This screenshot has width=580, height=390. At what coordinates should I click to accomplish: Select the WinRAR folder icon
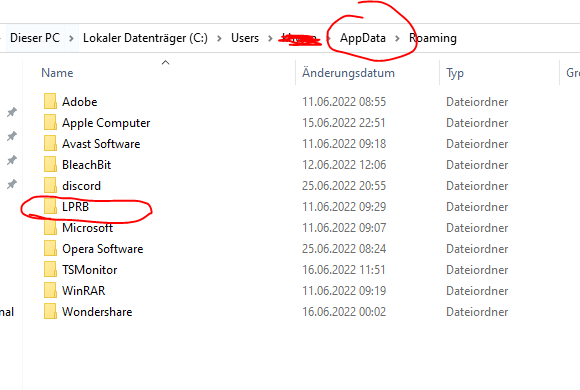(50, 290)
